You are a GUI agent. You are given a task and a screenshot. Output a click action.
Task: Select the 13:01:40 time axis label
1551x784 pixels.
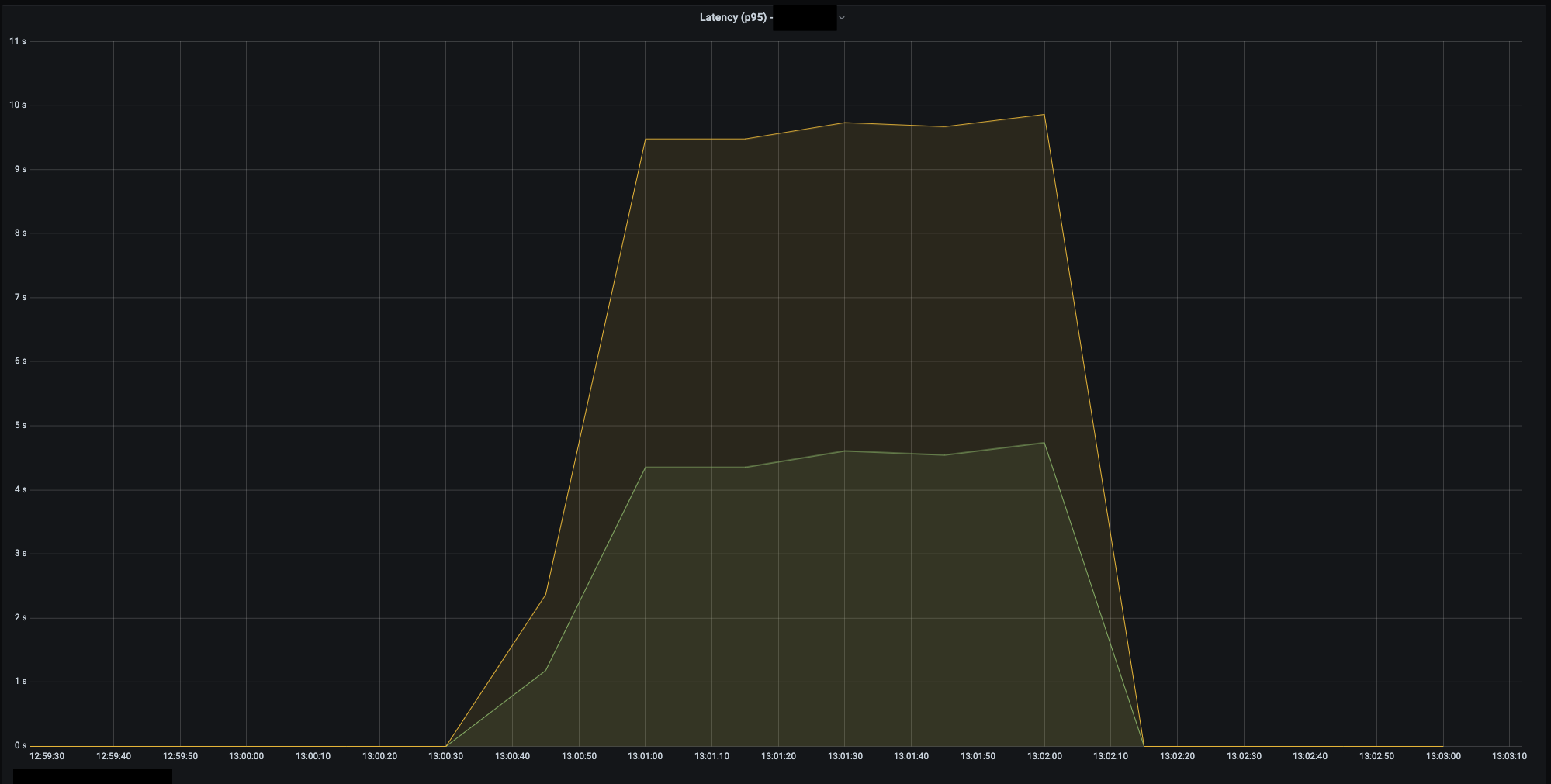point(912,756)
